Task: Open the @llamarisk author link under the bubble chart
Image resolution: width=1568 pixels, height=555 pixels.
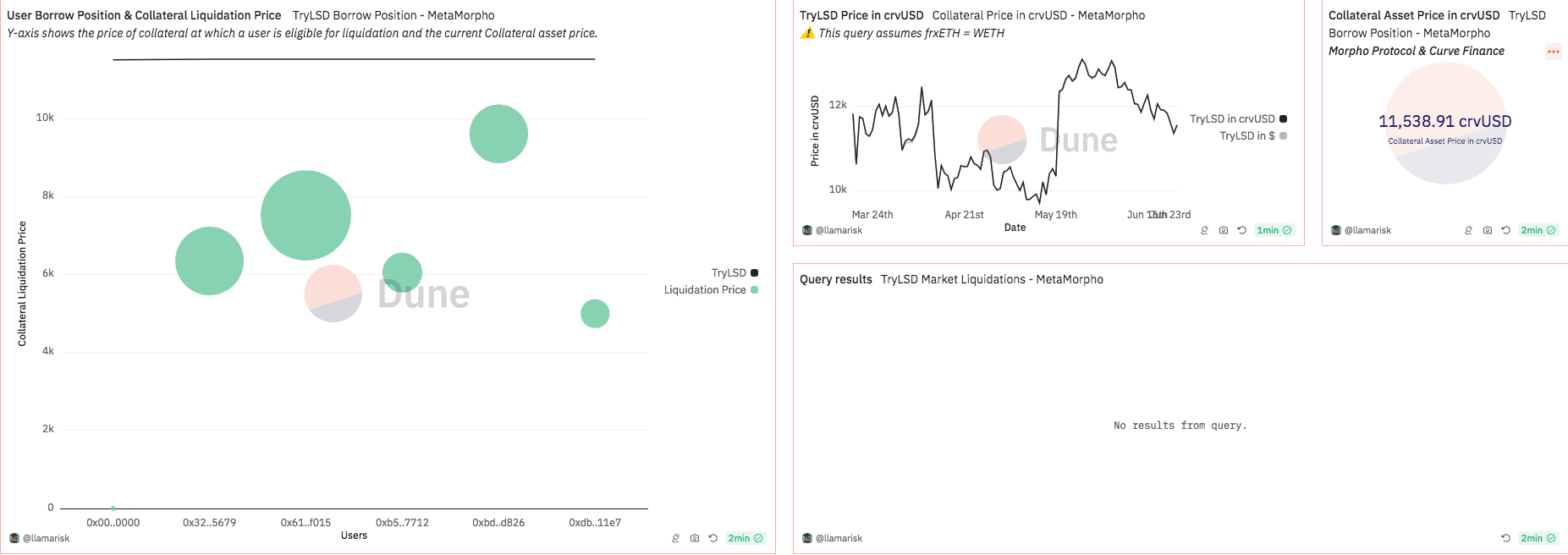Action: [46, 538]
